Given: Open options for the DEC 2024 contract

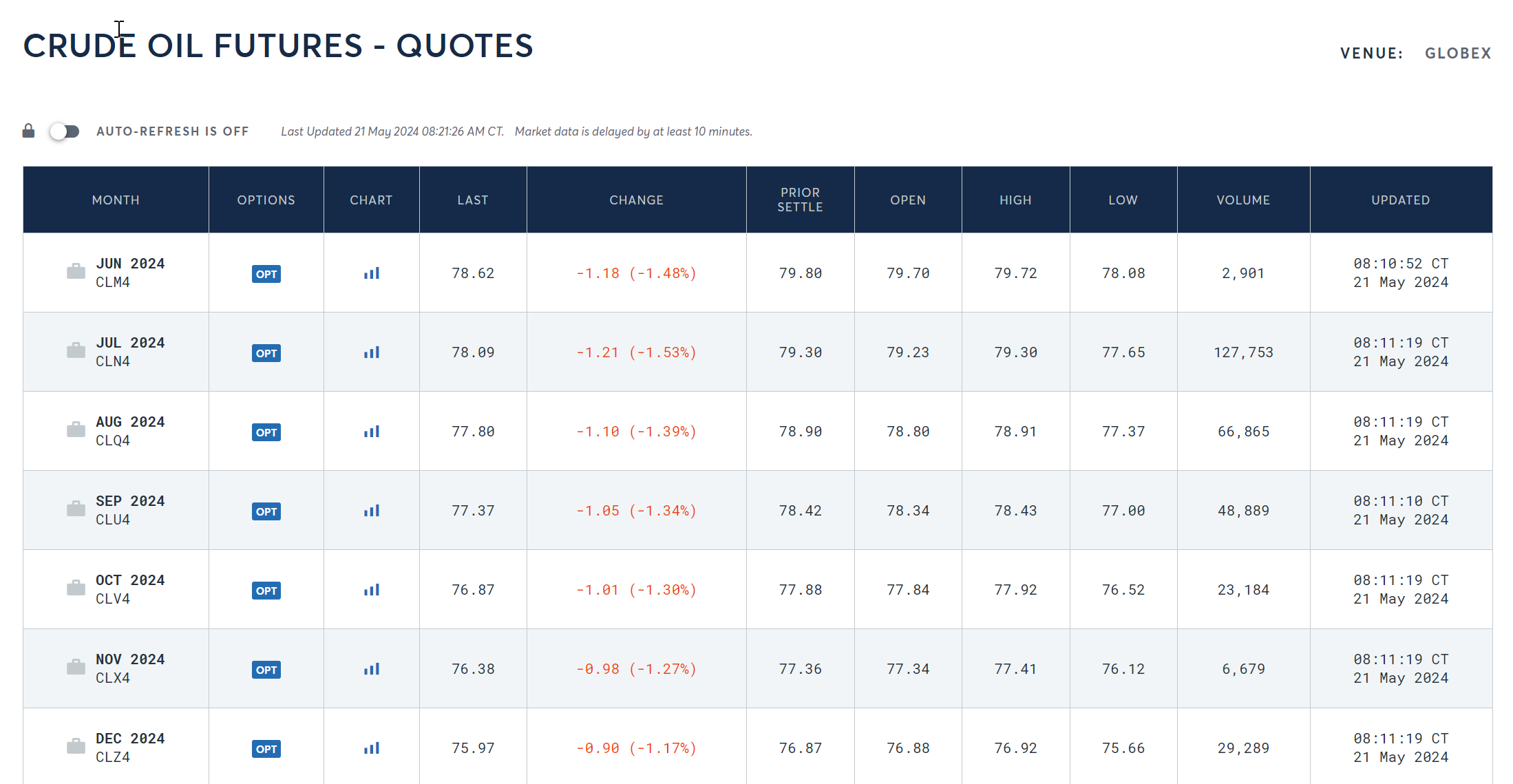Looking at the screenshot, I should click(266, 749).
